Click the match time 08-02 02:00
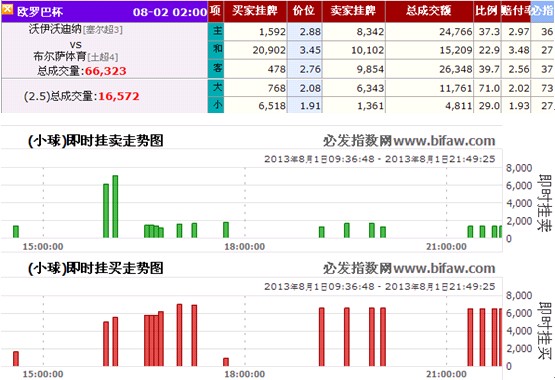This screenshot has width=555, height=380. click(x=170, y=12)
